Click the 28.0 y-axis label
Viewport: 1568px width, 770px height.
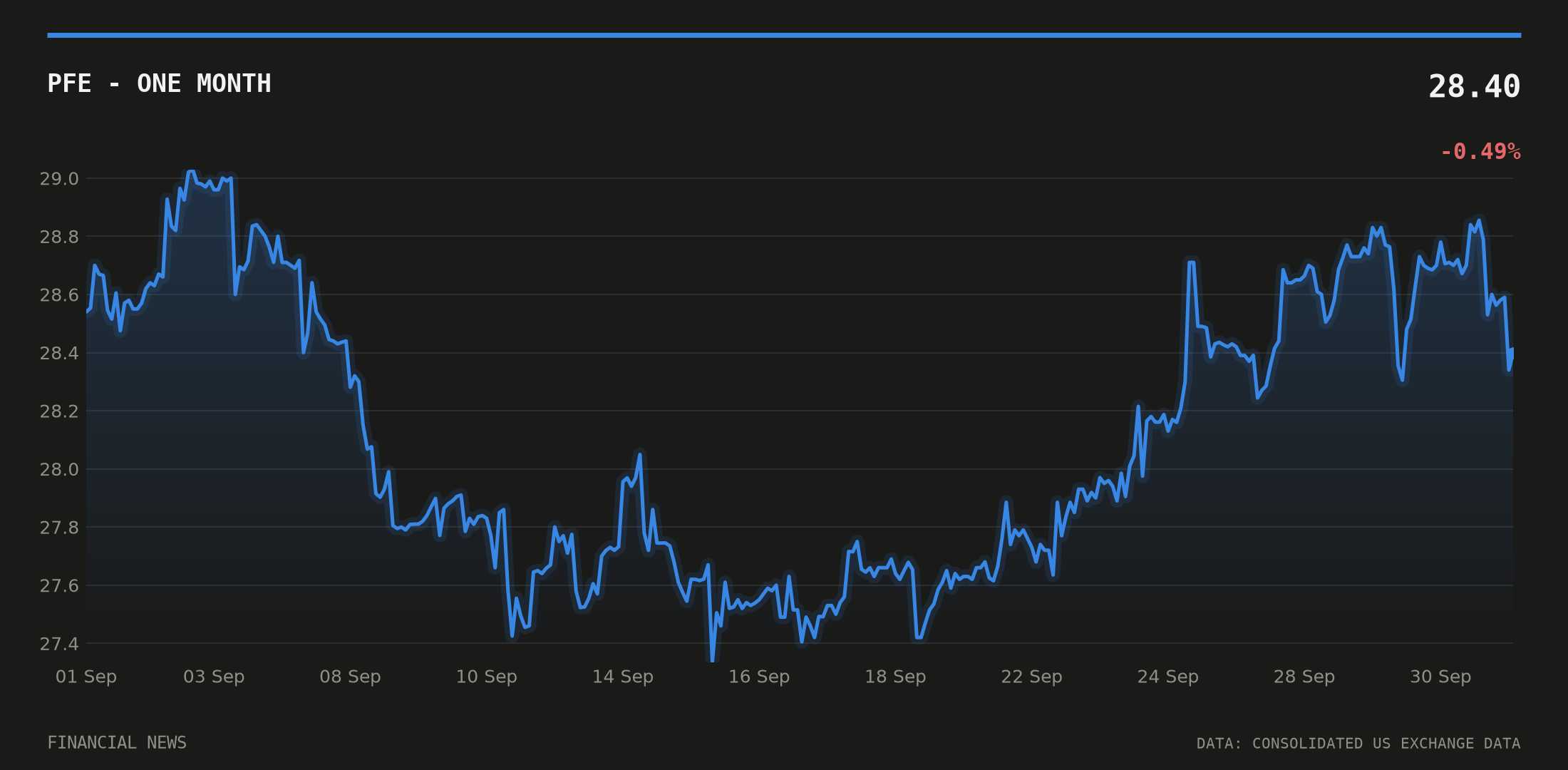point(59,469)
